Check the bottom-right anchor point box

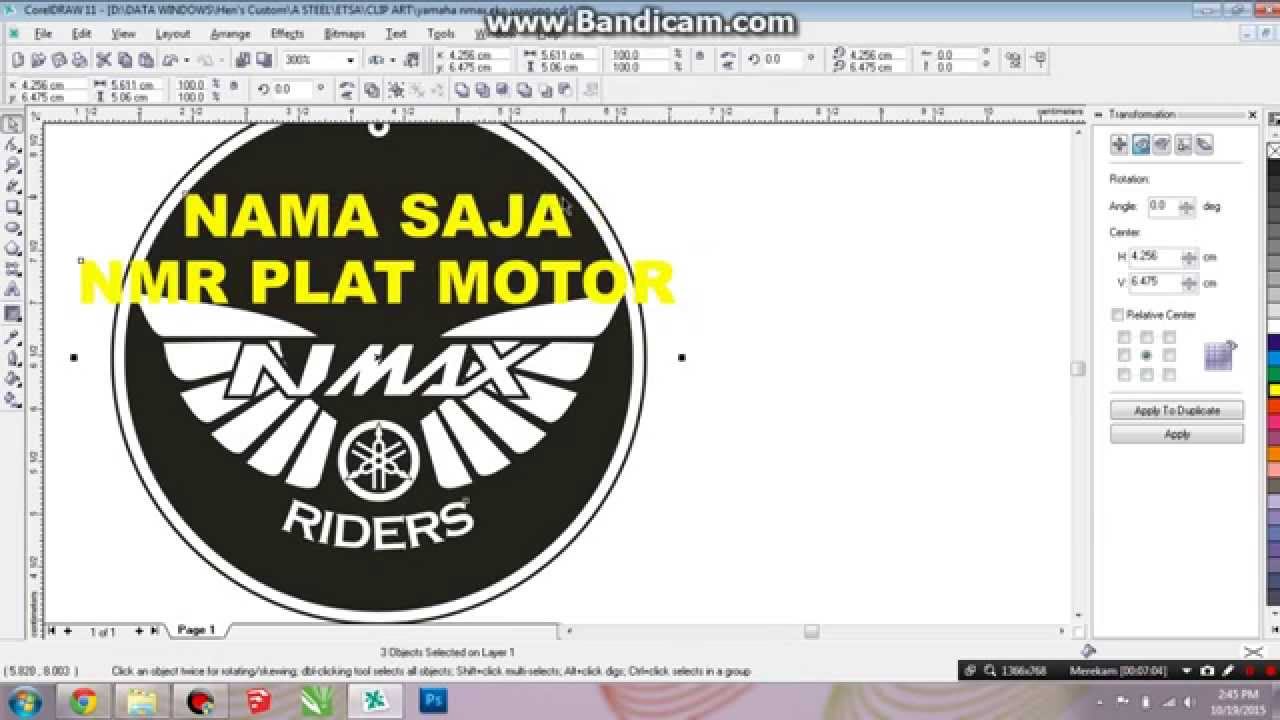click(1169, 374)
